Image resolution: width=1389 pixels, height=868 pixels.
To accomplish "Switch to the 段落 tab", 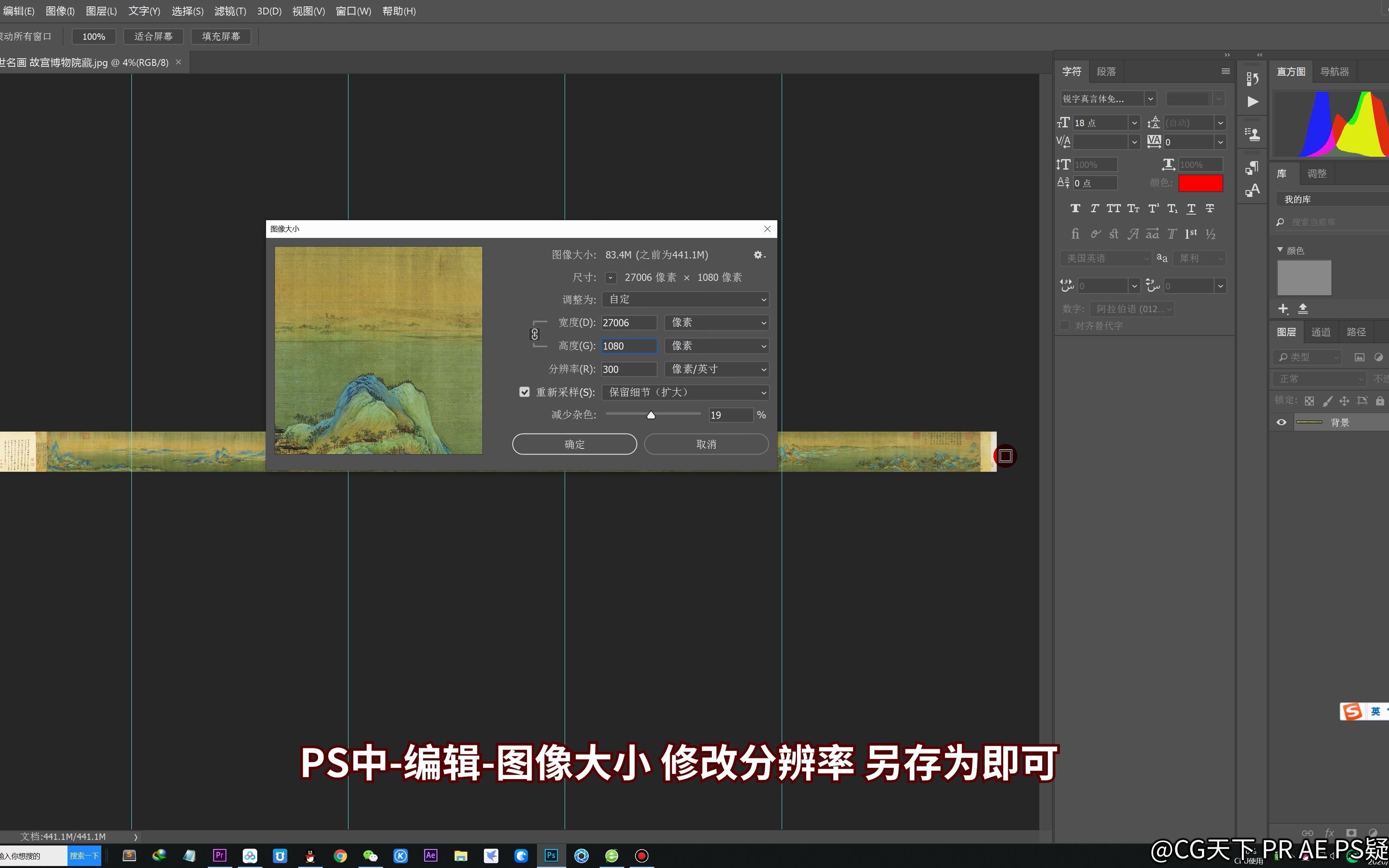I will (1106, 72).
